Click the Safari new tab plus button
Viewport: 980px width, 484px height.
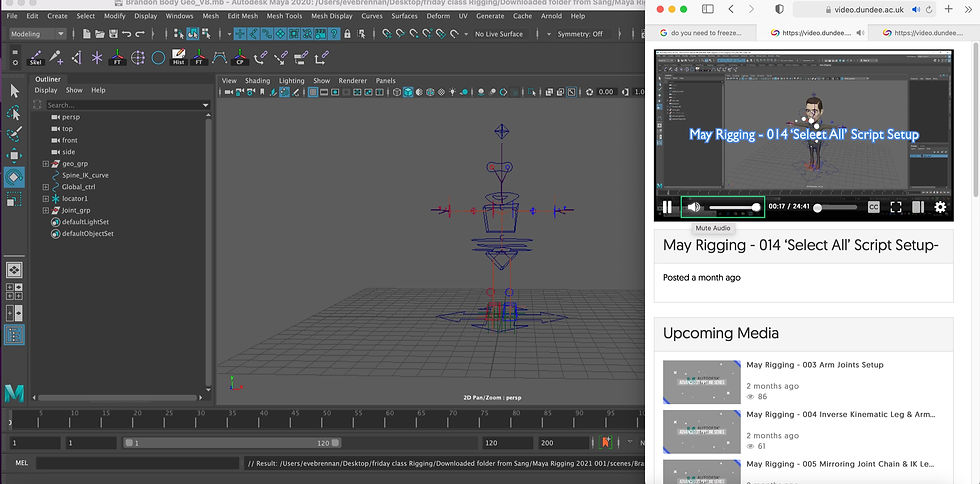pos(949,9)
